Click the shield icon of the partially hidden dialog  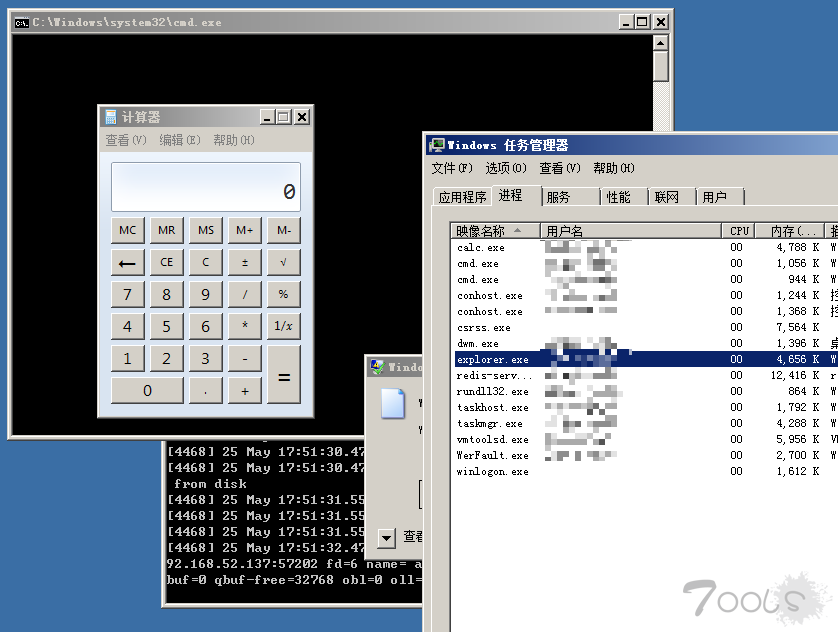tap(377, 366)
